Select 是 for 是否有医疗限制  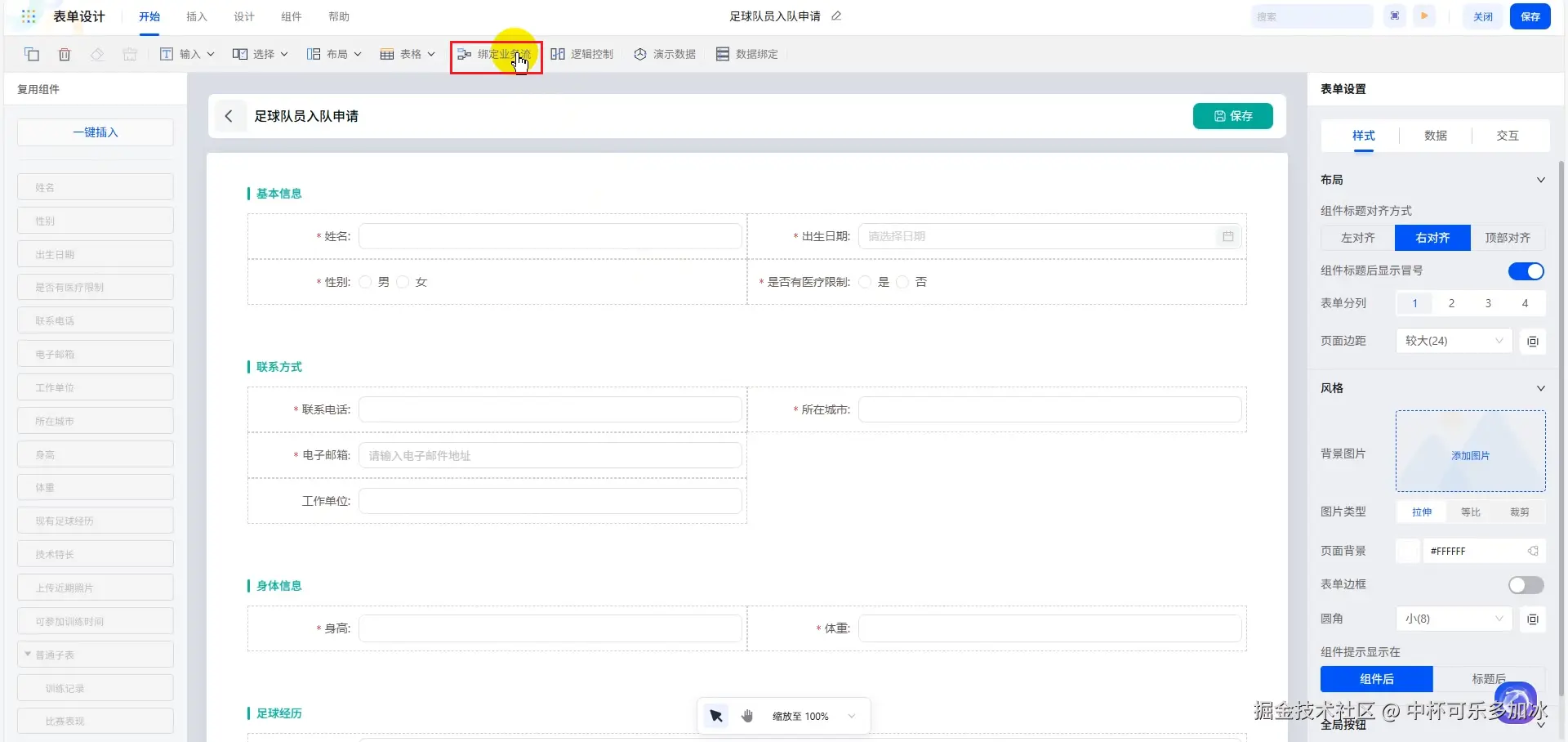tap(865, 282)
